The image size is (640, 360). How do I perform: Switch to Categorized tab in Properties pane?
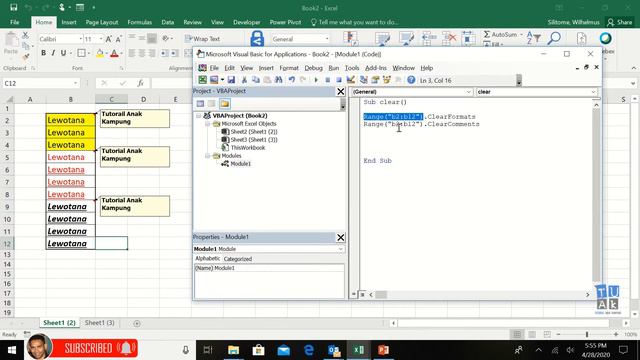coord(238,259)
